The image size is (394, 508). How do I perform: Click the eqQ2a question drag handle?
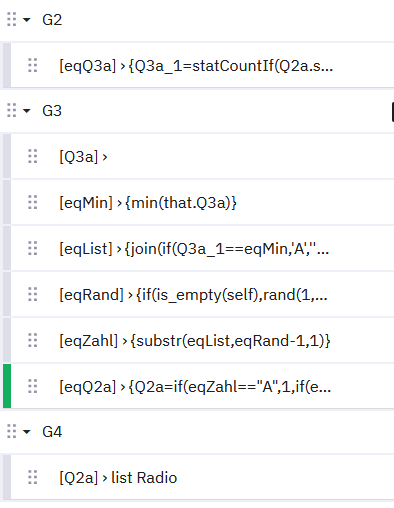32,386
